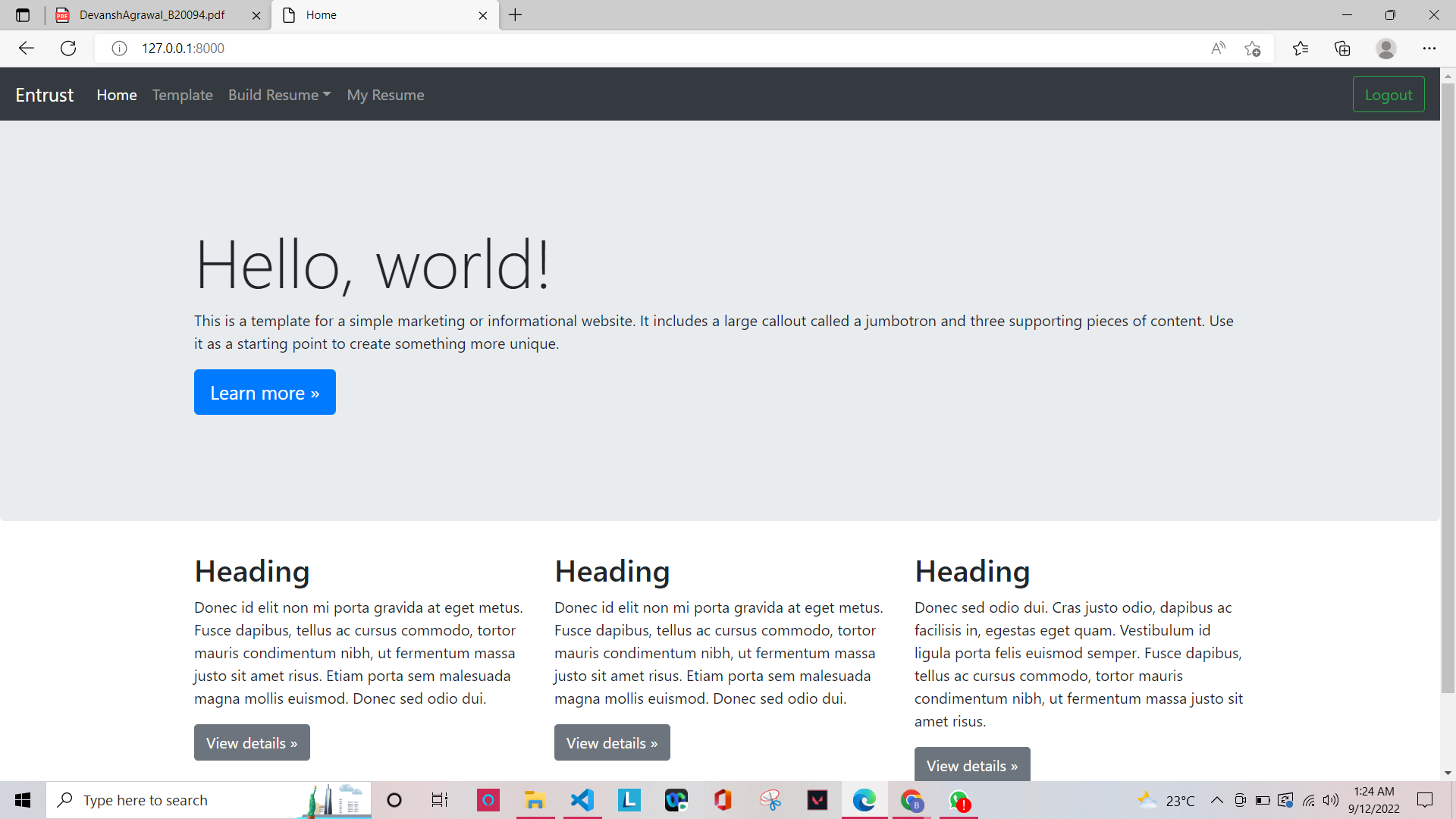1456x819 pixels.
Task: Open the notification center icon
Action: [x=1425, y=800]
